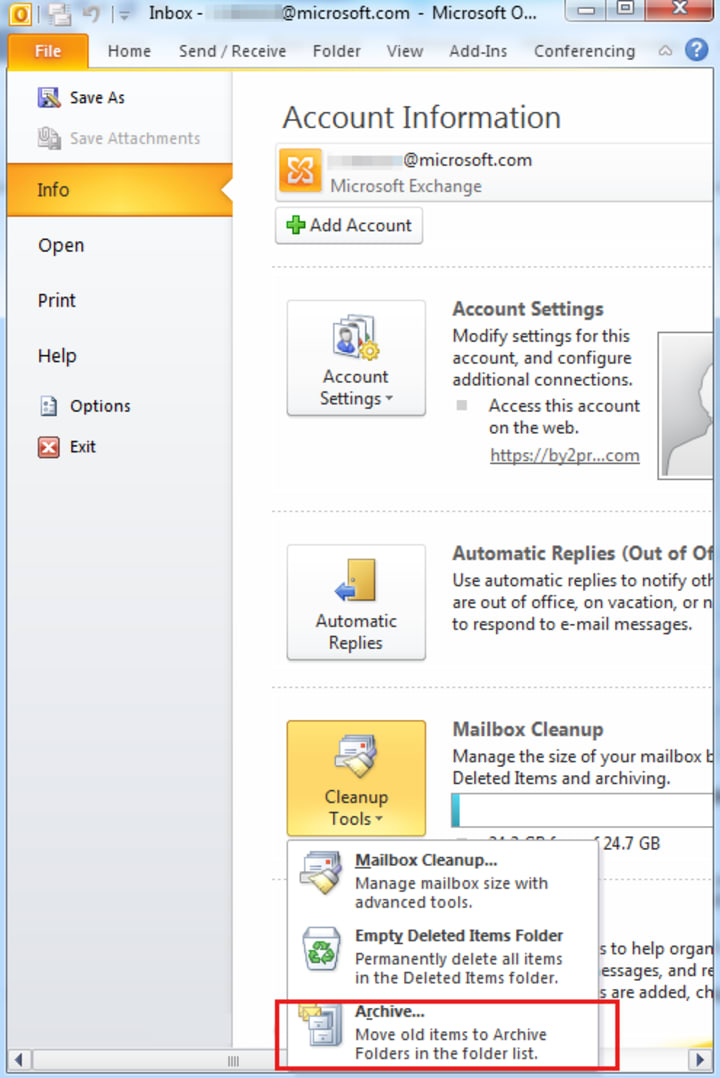Viewport: 720px width, 1078px height.
Task: Click the Save As icon
Action: [x=49, y=98]
